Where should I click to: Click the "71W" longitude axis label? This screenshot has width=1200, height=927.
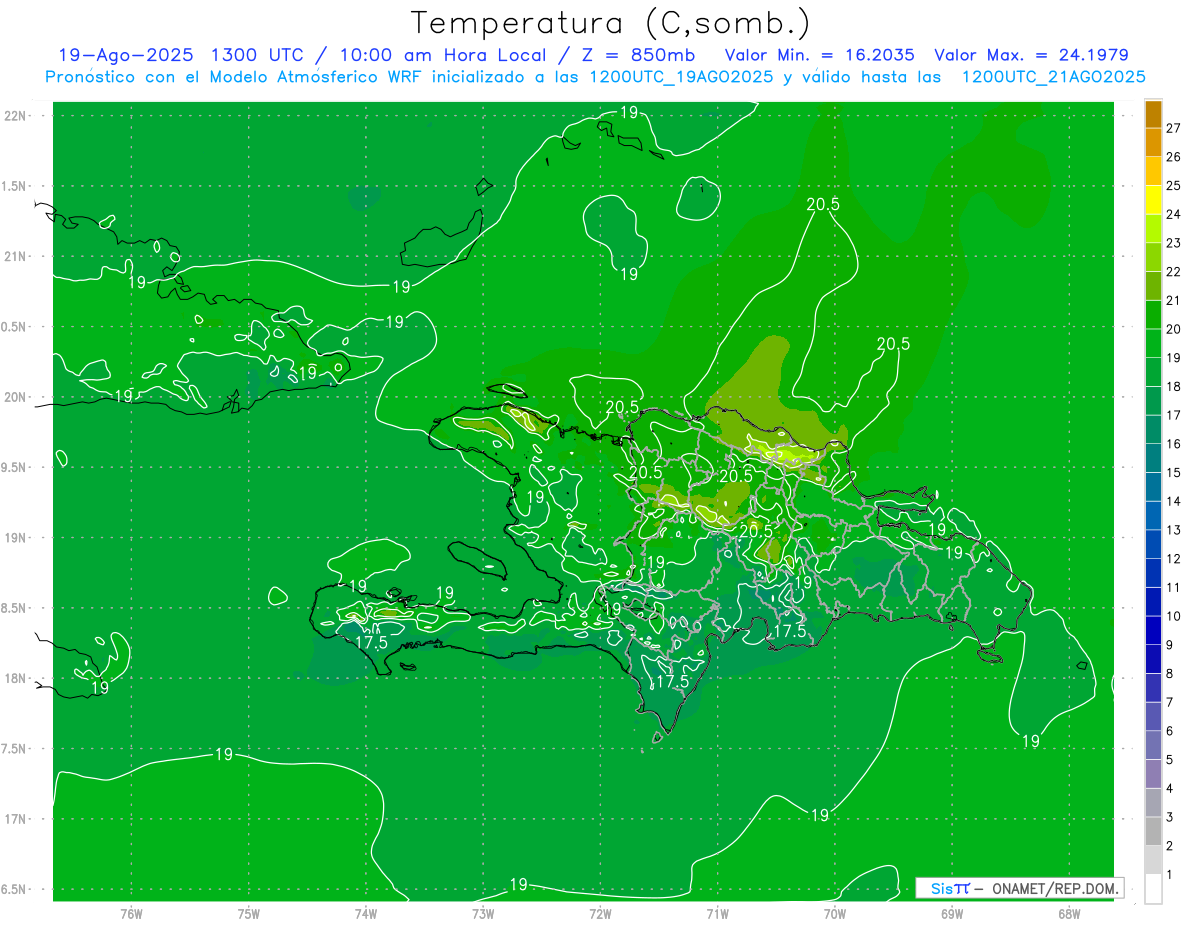pyautogui.click(x=717, y=913)
